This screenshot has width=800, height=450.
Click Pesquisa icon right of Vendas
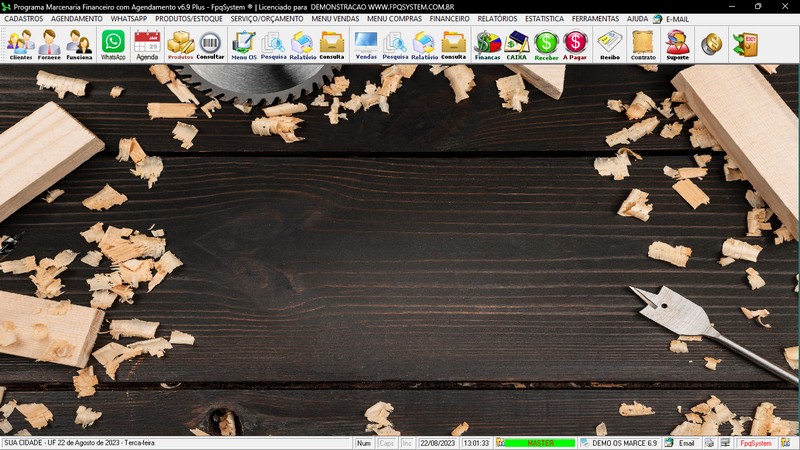click(x=395, y=45)
